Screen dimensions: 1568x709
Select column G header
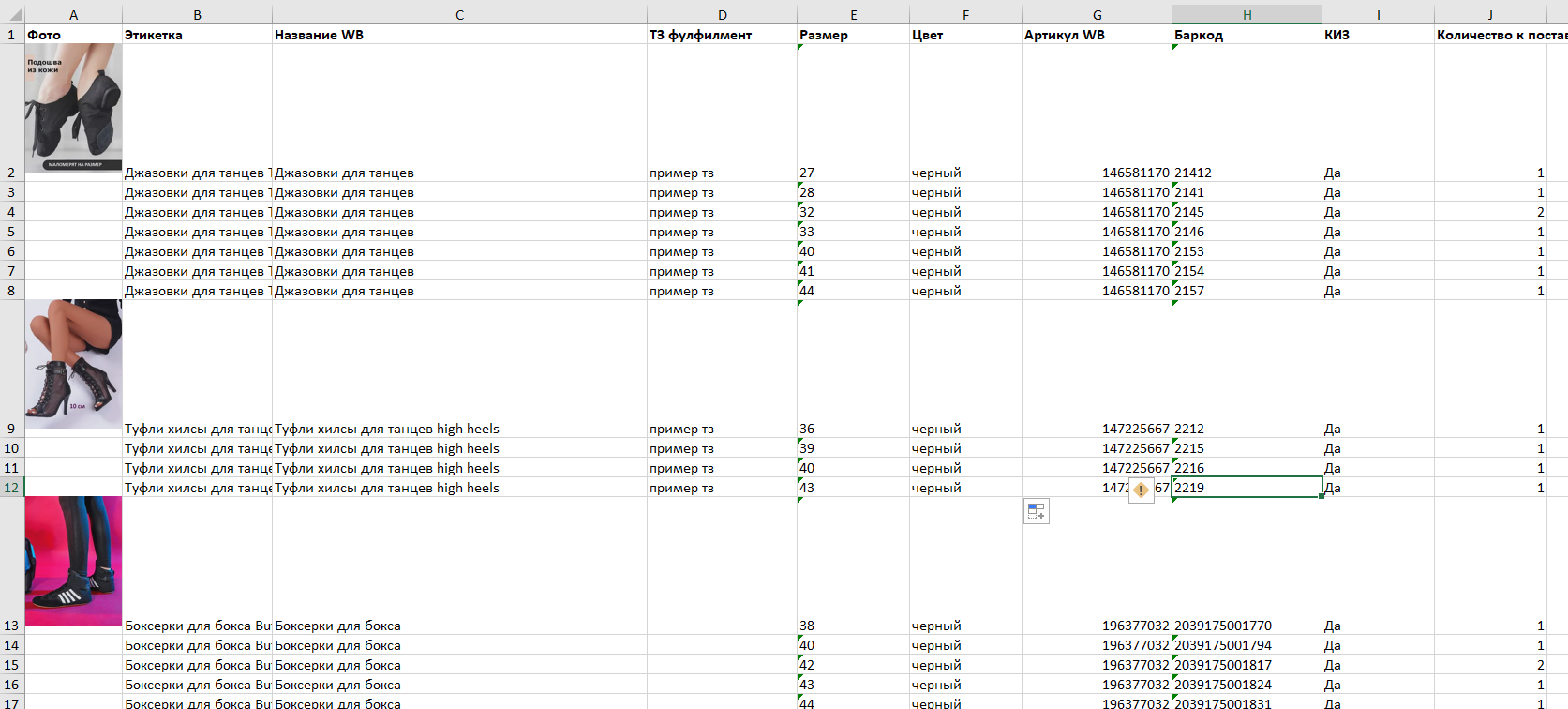[1097, 15]
